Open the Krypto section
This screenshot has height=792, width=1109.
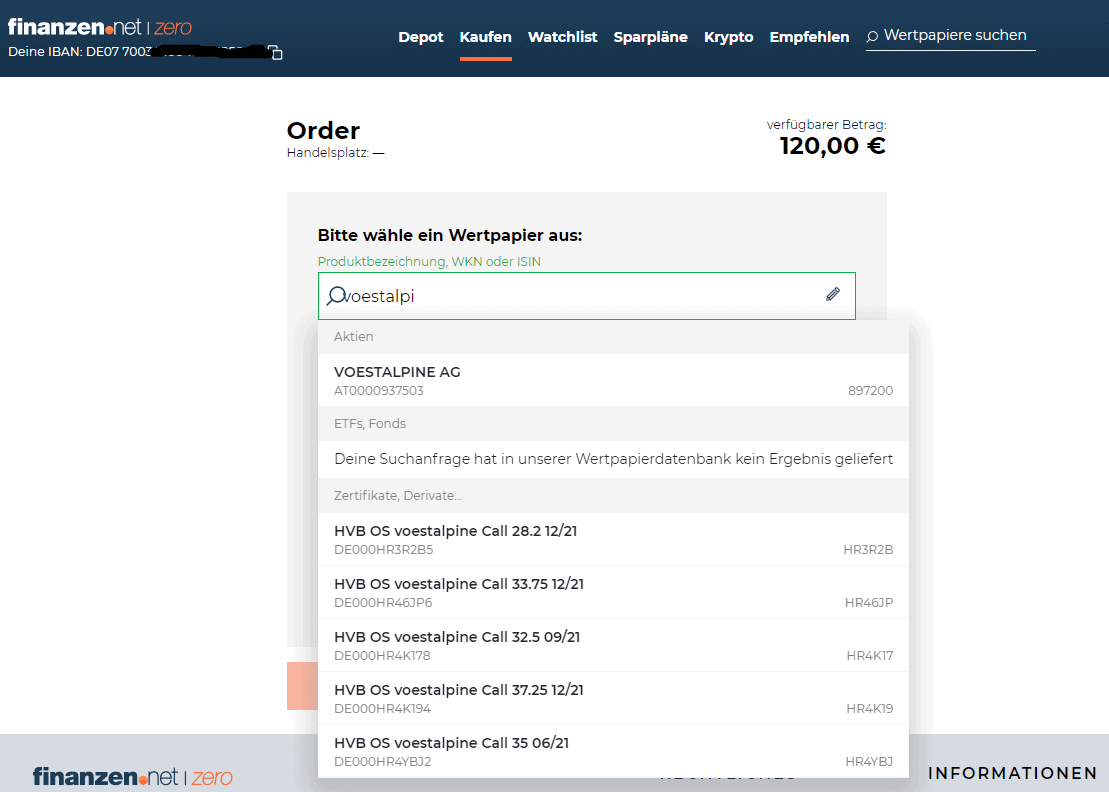(728, 37)
